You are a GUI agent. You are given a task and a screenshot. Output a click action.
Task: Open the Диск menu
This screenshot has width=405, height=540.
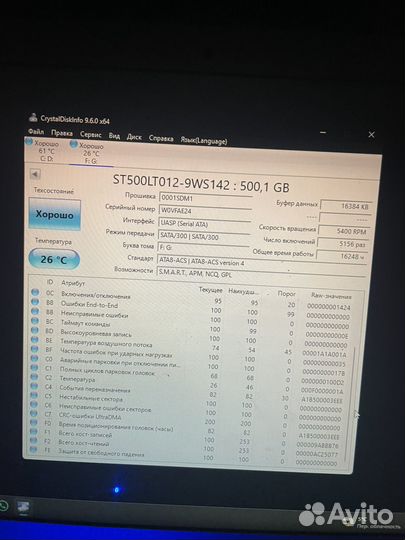point(134,137)
